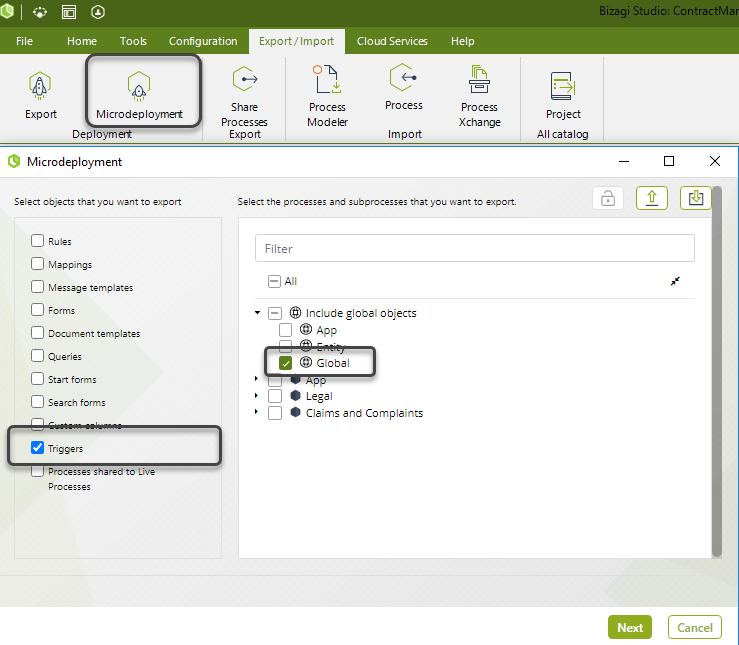Toggle the Include global objects checkbox

[275, 313]
